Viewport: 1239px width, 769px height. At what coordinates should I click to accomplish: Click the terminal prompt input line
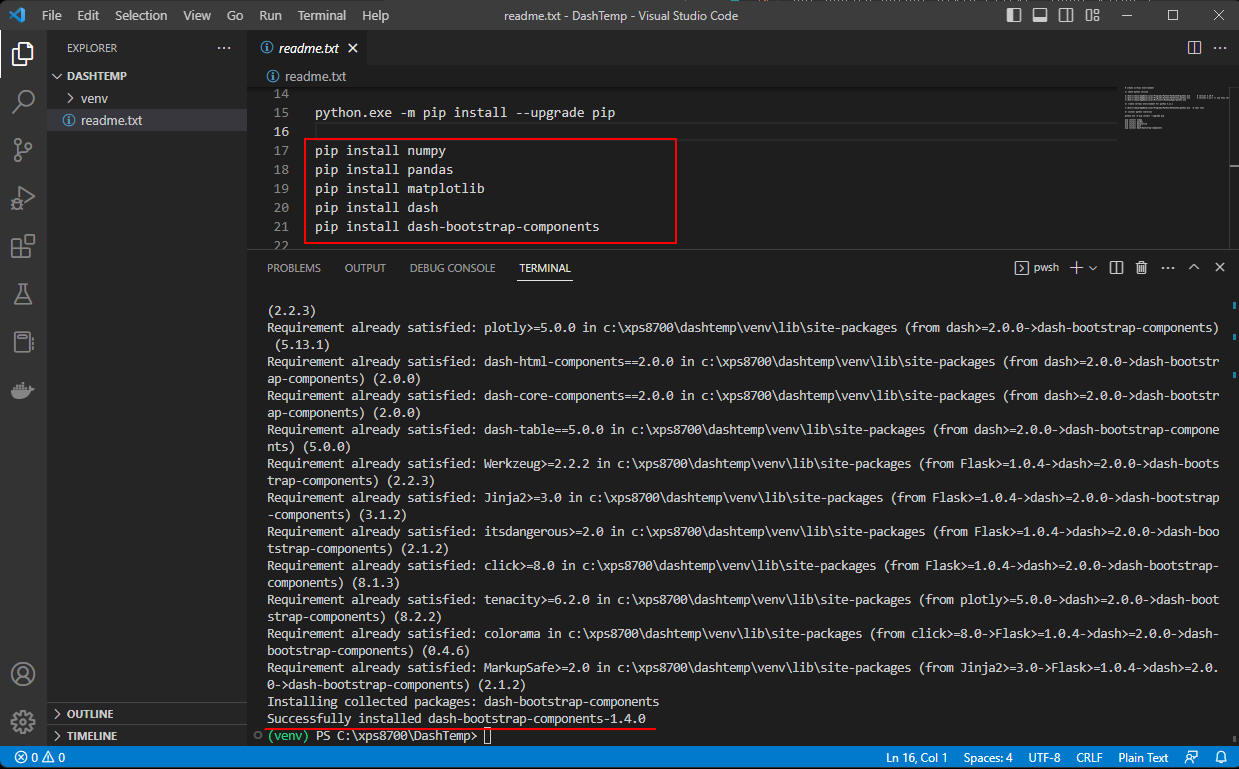[x=743, y=736]
